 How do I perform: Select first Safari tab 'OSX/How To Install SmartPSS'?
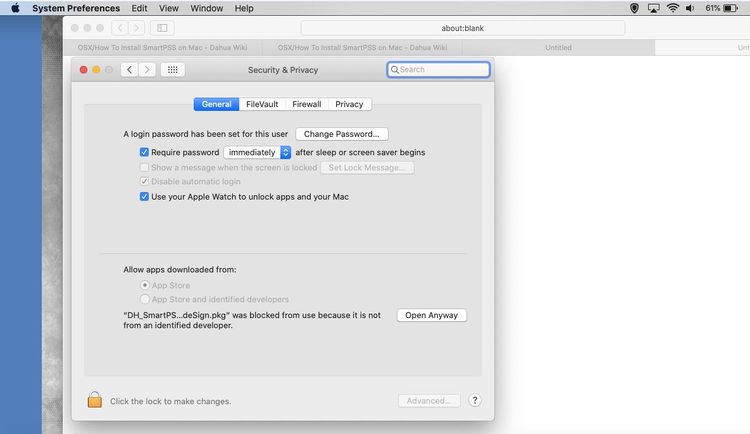tap(163, 47)
